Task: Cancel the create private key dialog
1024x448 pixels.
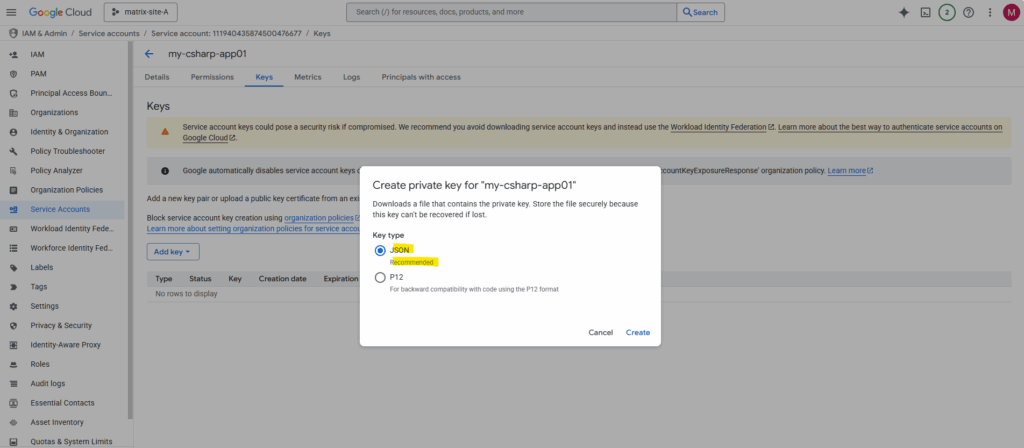Action: pos(600,332)
